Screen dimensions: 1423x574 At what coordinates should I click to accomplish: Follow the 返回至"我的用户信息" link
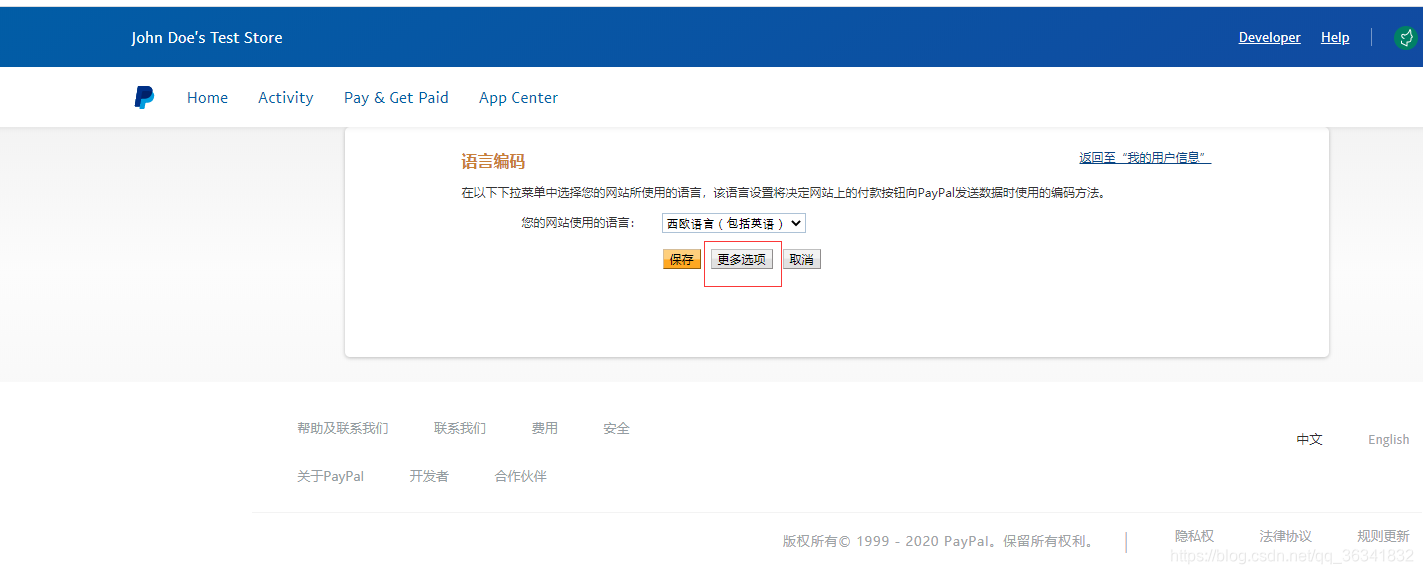pyautogui.click(x=1145, y=158)
